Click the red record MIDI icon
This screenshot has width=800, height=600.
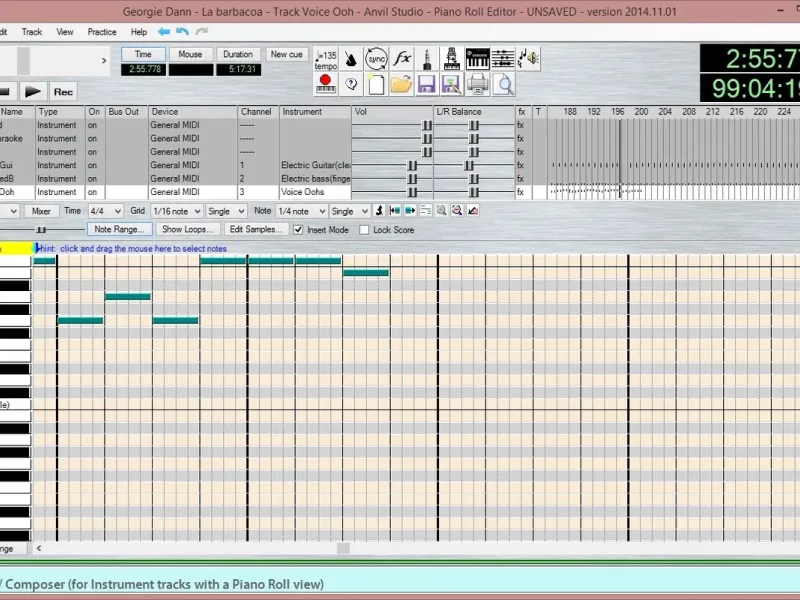(x=326, y=84)
